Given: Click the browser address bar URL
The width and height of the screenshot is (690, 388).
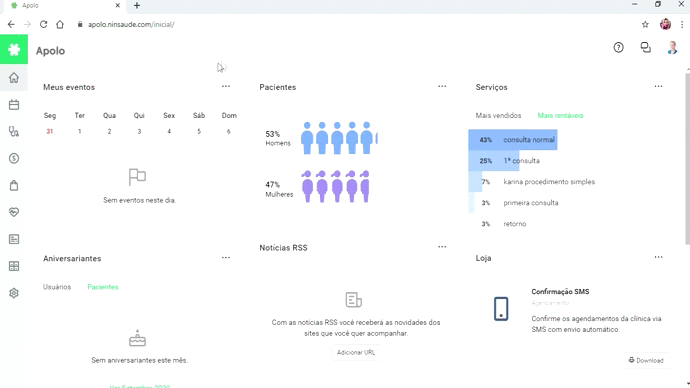Looking at the screenshot, I should click(x=131, y=25).
